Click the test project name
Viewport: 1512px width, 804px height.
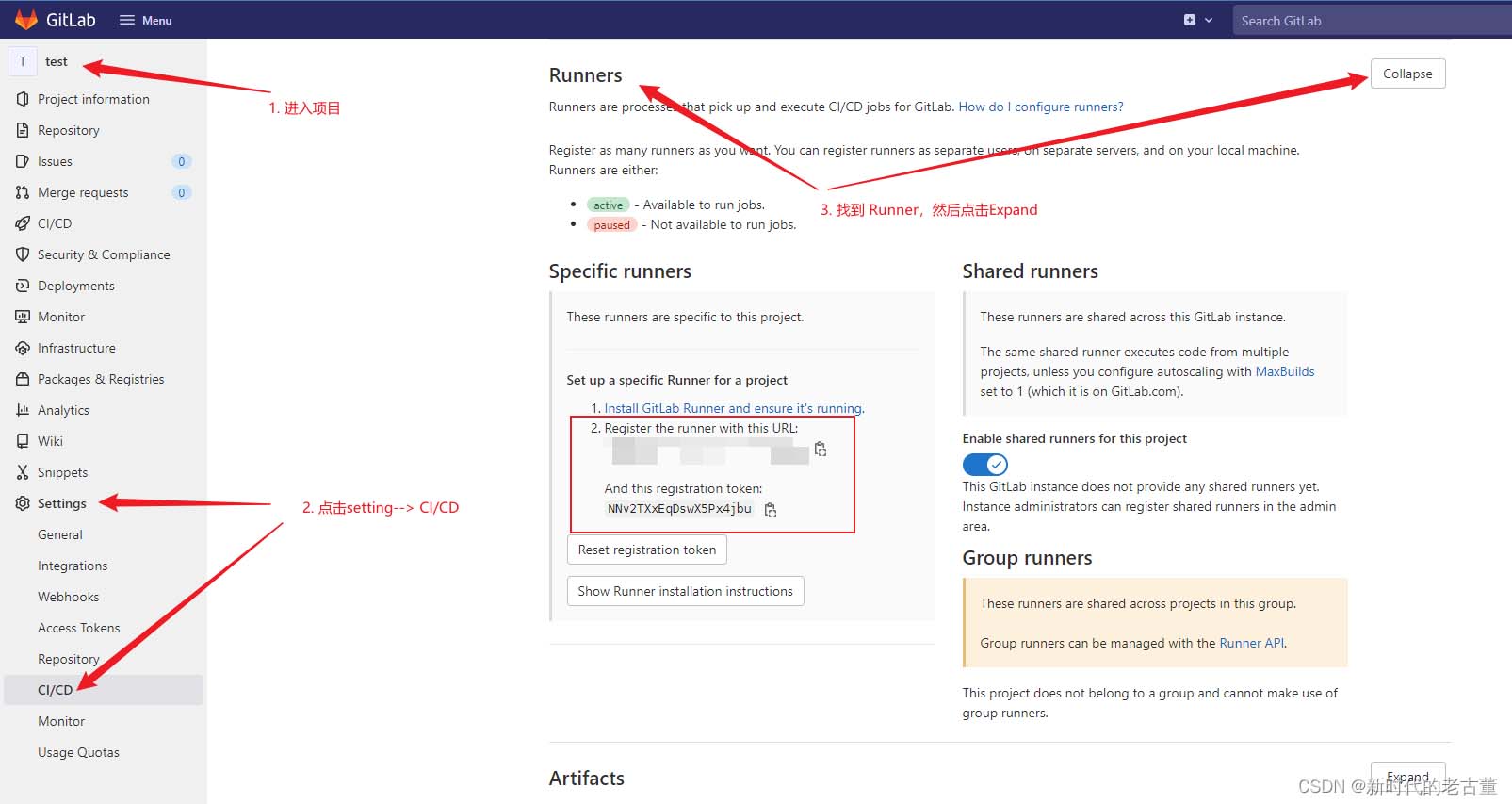(x=57, y=61)
